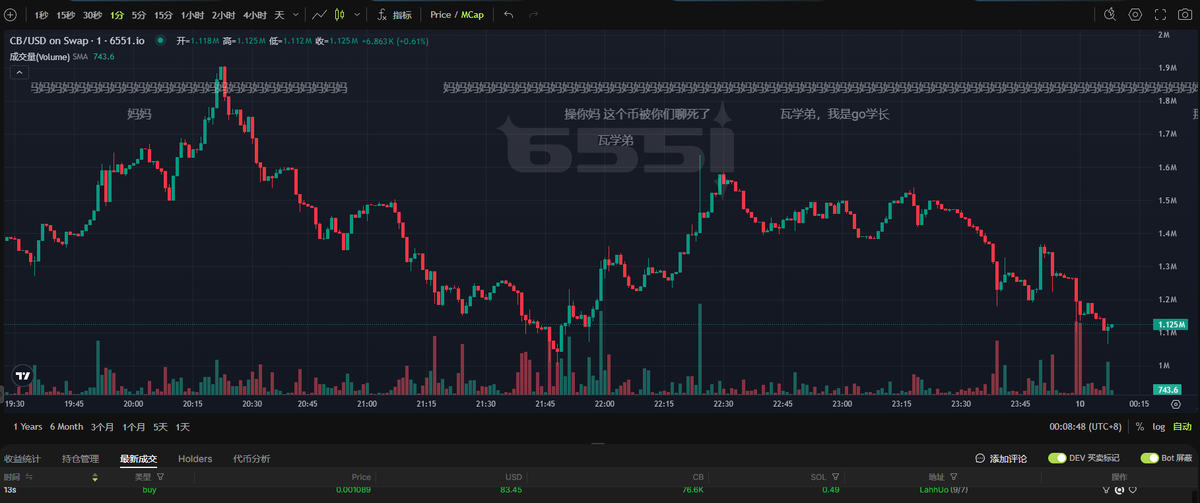Switch to 收益统计 tab
Screen dimensions: 1200x503
click(x=22, y=458)
